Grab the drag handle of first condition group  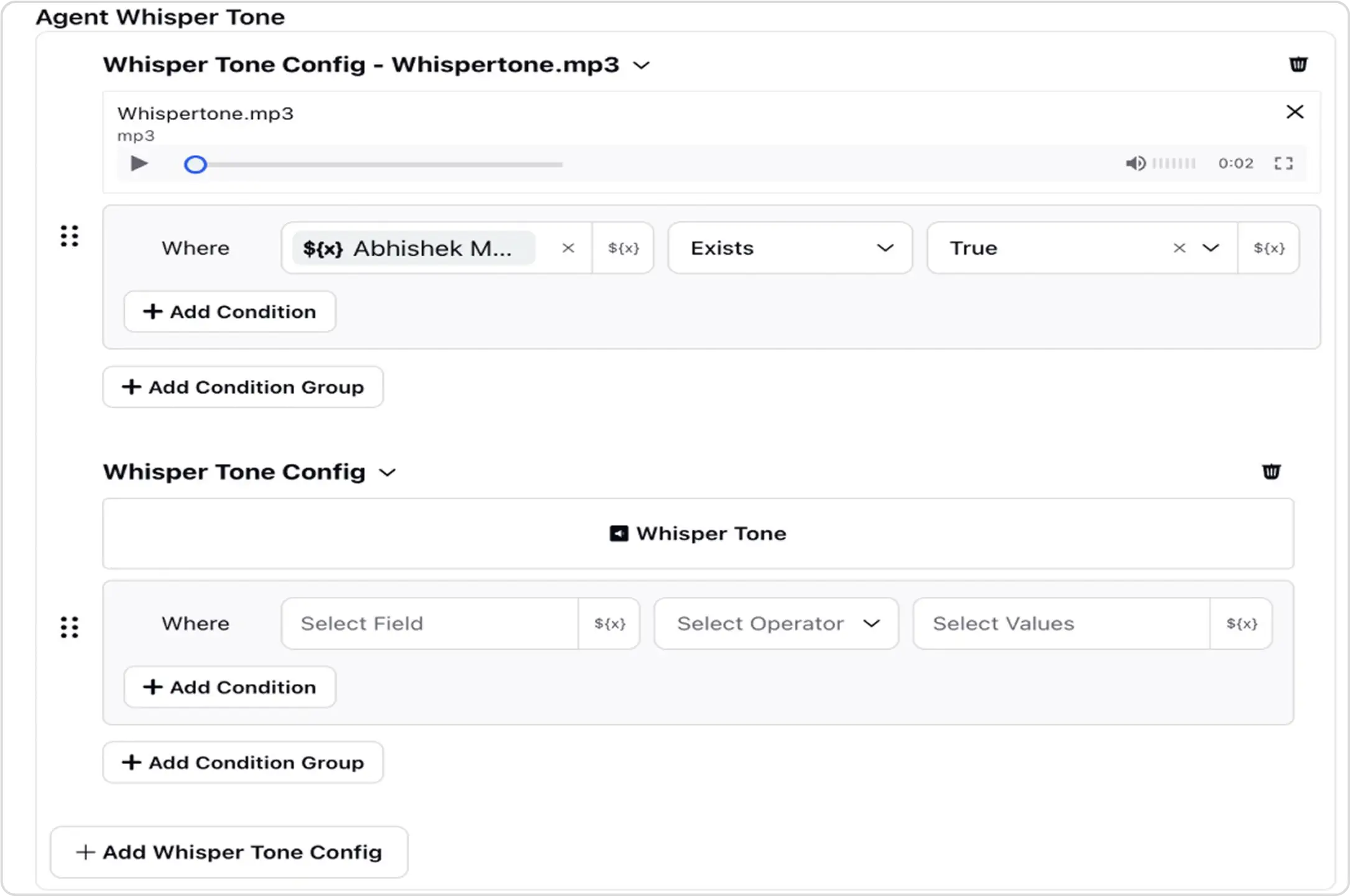tap(70, 236)
